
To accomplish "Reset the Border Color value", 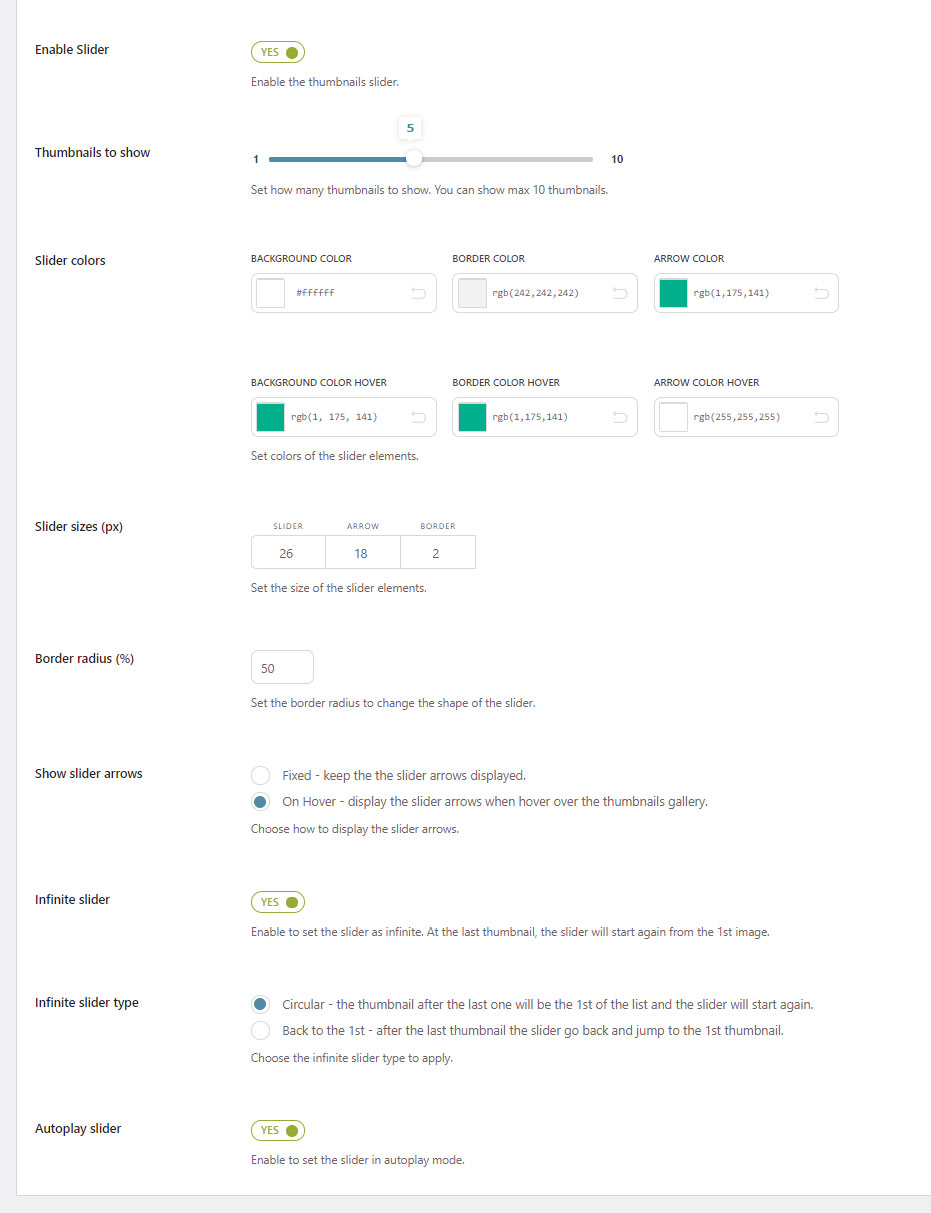I will 619,293.
